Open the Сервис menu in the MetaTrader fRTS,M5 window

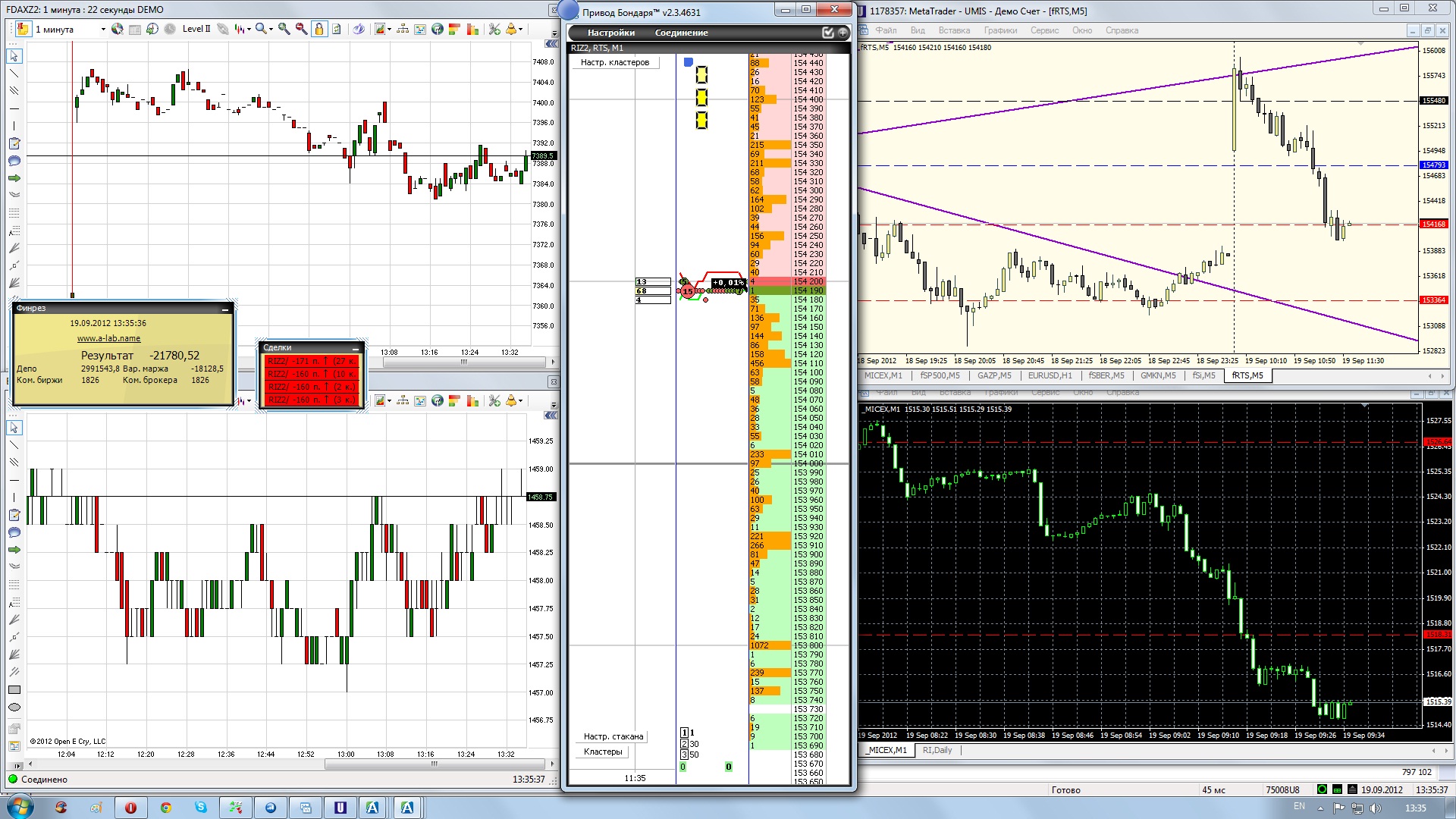click(x=1044, y=30)
